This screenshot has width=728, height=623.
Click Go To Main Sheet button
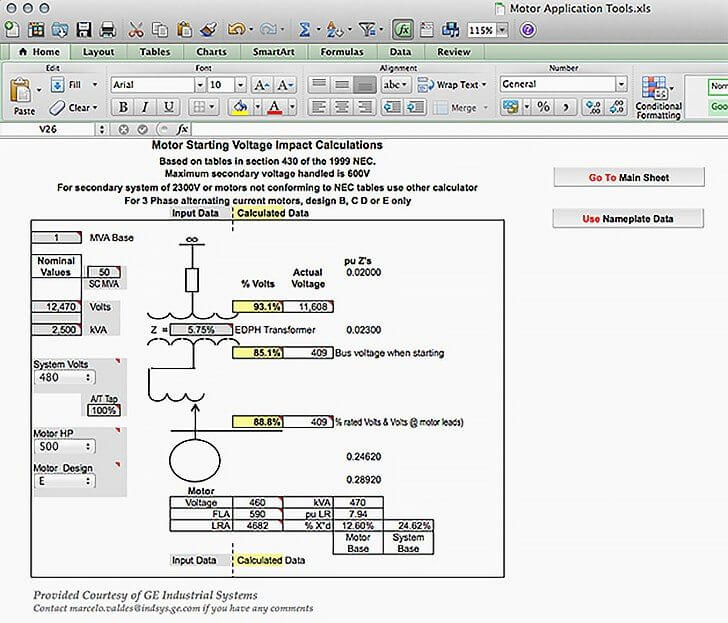(x=629, y=177)
